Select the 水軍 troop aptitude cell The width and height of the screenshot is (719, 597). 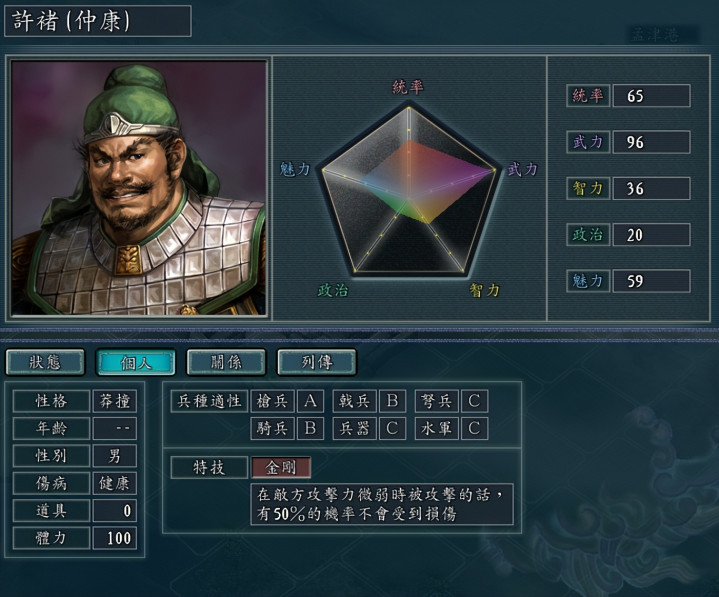(437, 428)
